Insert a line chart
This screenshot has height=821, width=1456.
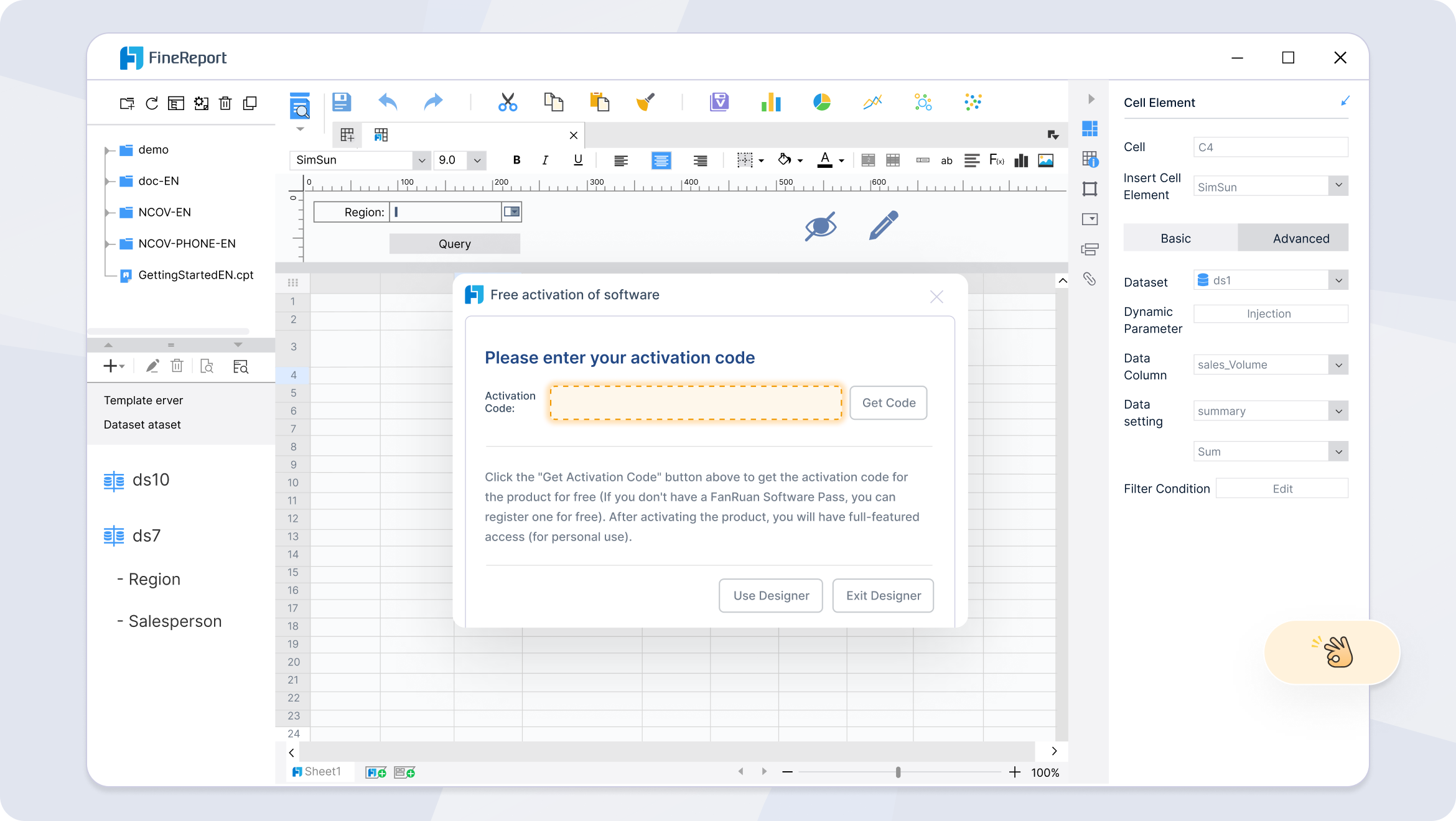[872, 102]
